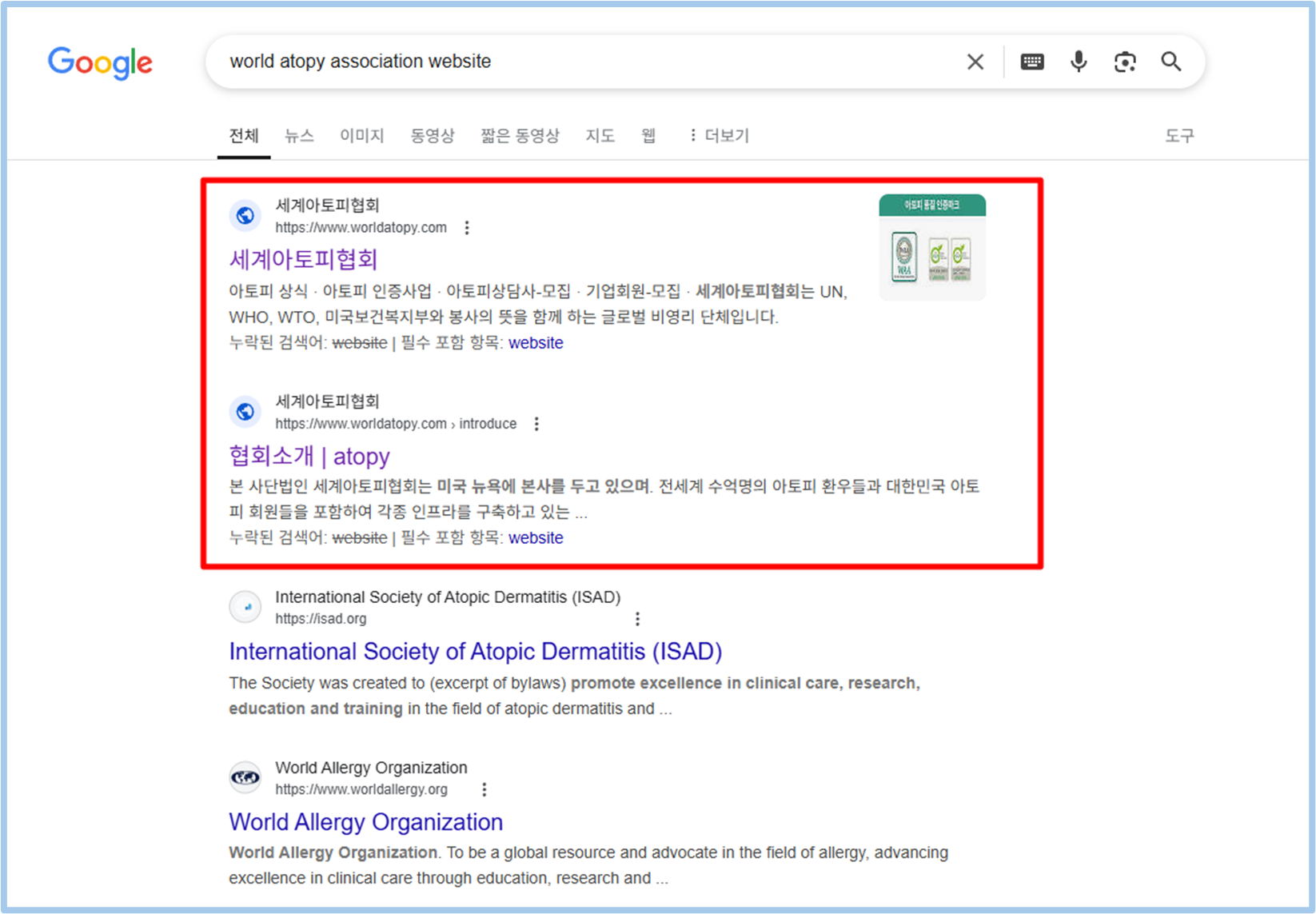Click globe favicon of first 세계아토피협회 result
This screenshot has width=1316, height=914.
point(245,215)
